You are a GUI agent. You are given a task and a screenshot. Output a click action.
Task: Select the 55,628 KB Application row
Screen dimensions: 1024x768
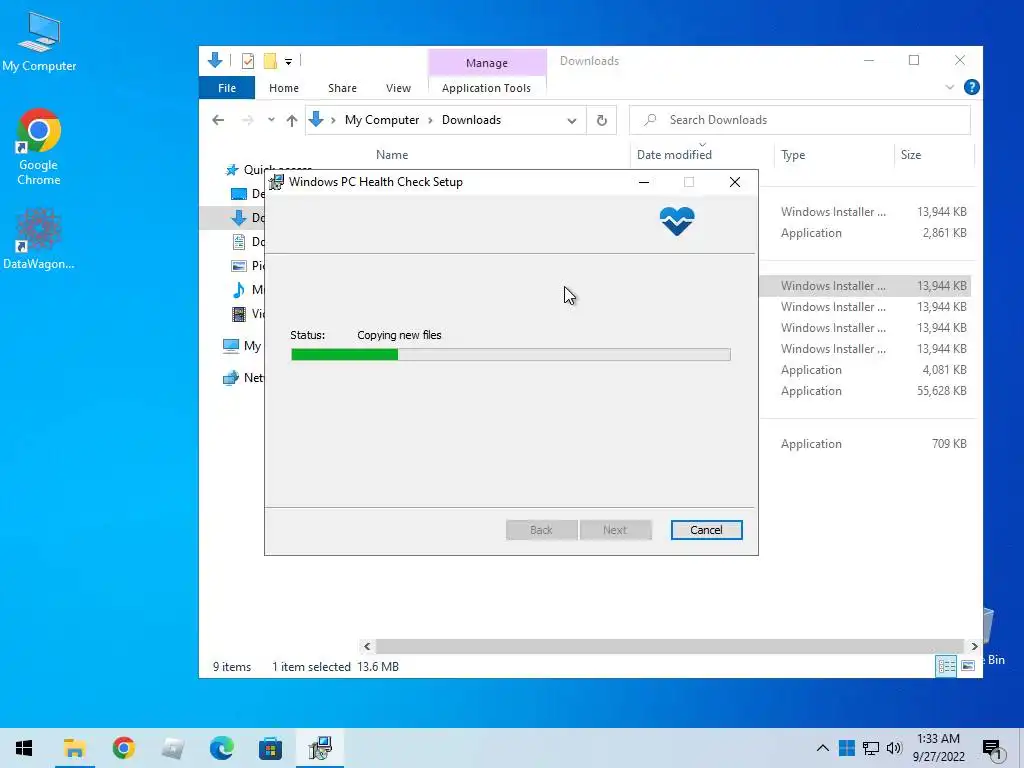(865, 391)
